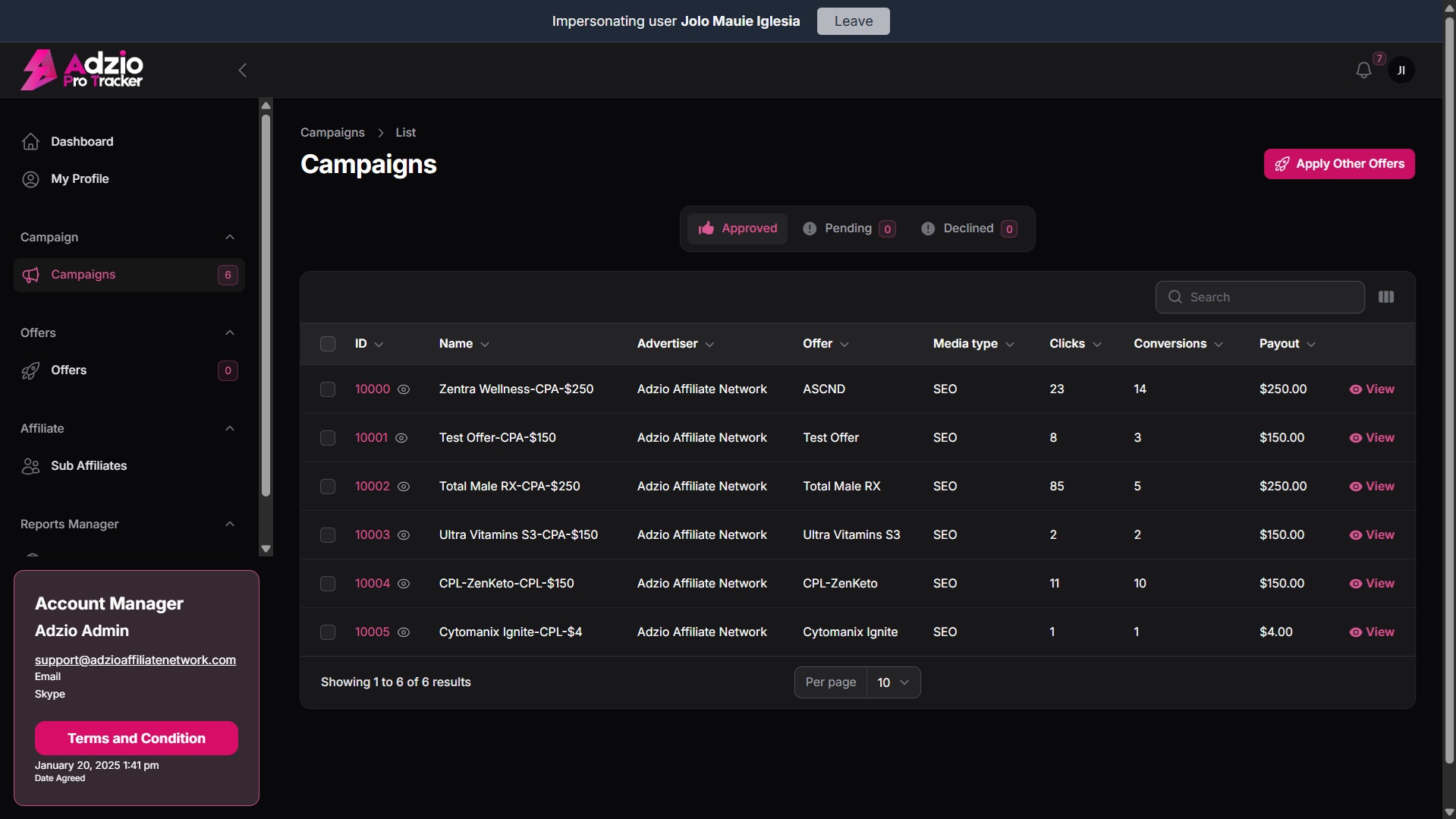Sort by the Conversions column header

click(1178, 344)
